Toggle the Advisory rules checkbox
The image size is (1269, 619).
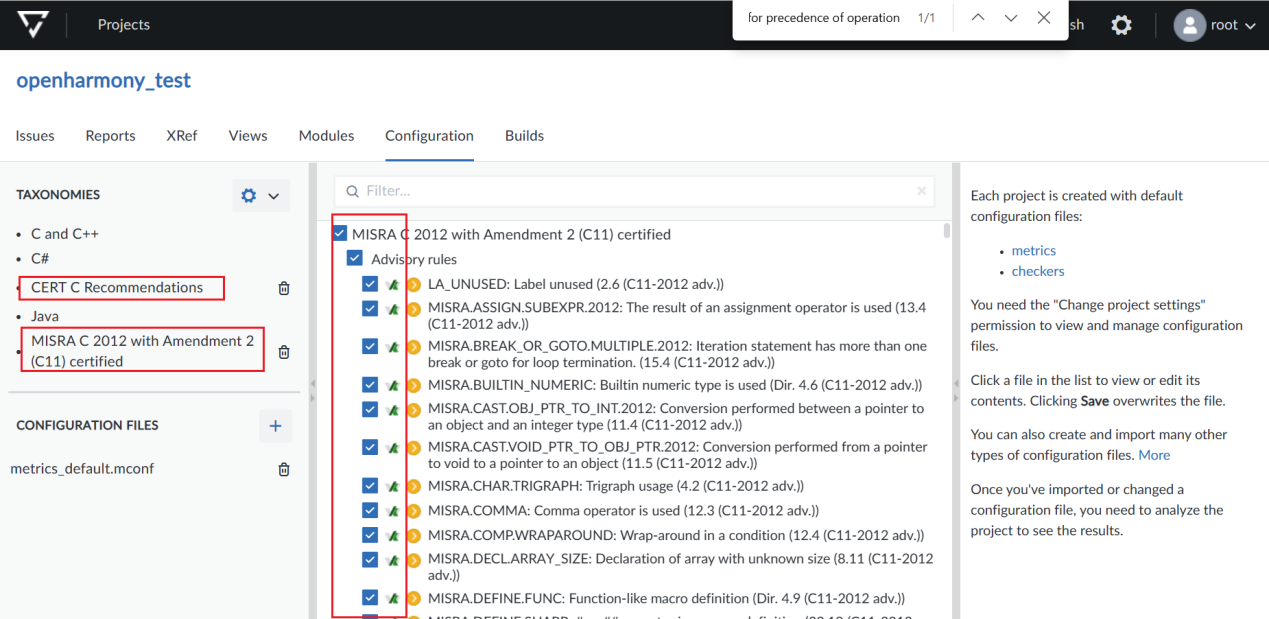click(355, 259)
